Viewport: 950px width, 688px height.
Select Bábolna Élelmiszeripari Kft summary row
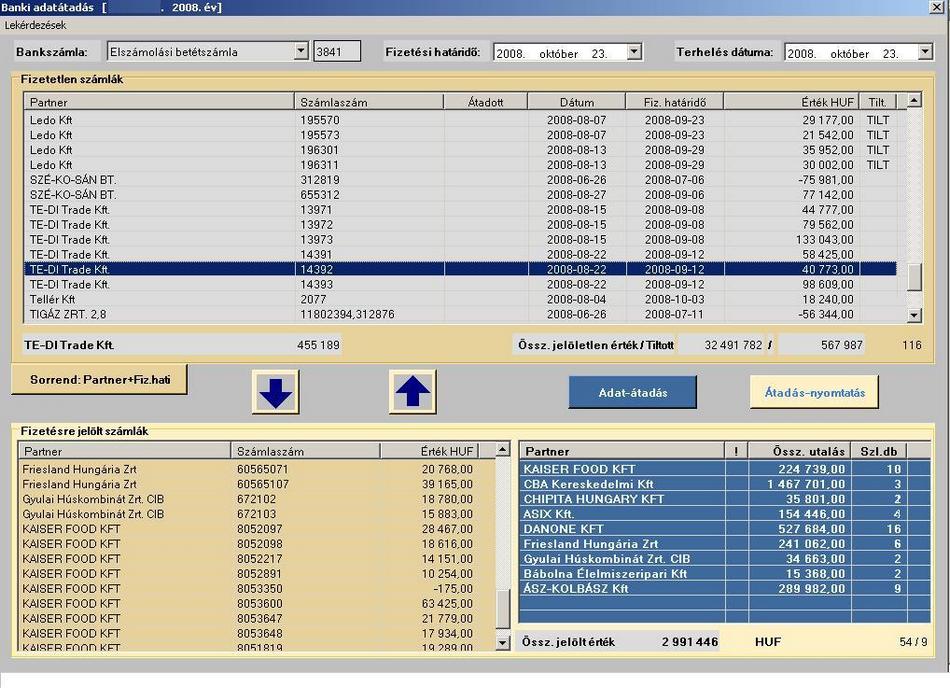725,574
